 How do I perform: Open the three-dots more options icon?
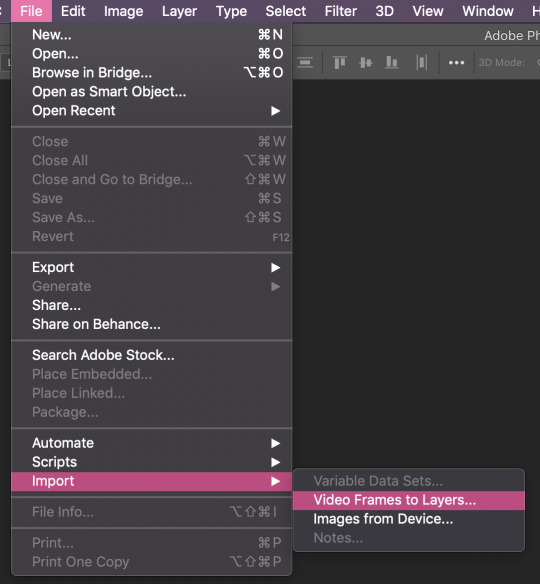(x=456, y=63)
